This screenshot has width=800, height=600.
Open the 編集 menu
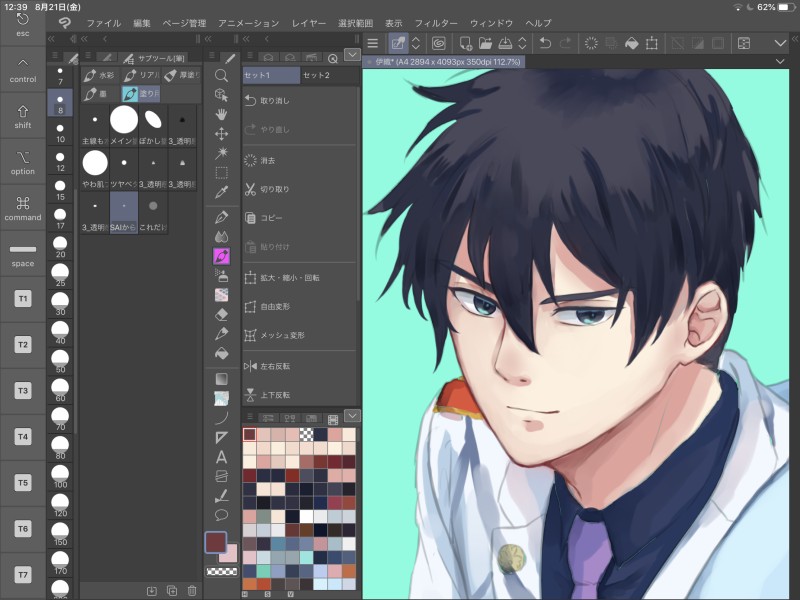(142, 23)
